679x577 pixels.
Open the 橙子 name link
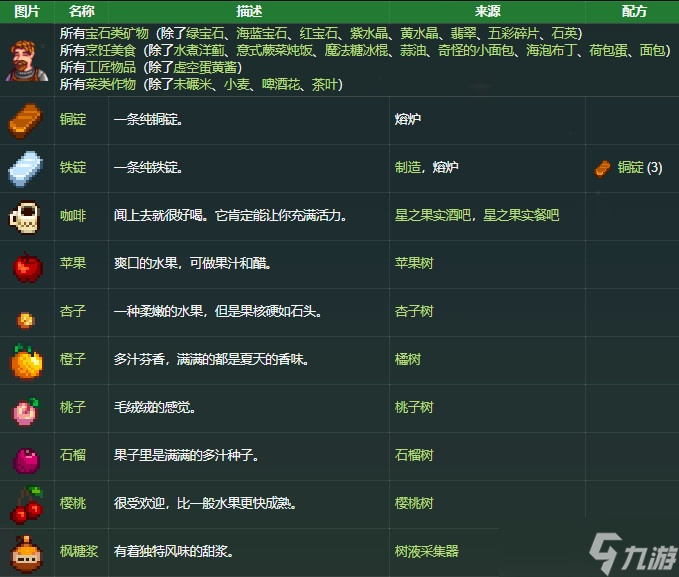(x=73, y=359)
